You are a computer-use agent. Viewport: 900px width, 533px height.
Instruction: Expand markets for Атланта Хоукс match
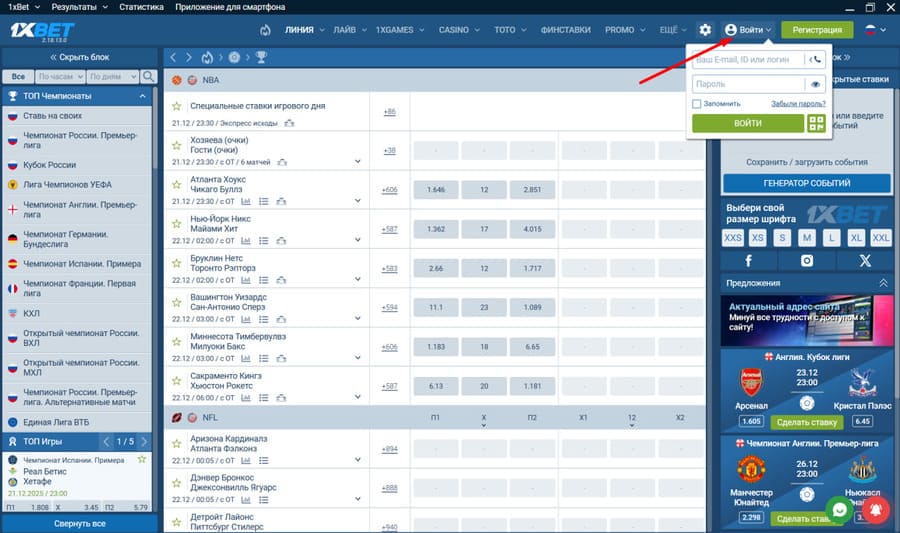(x=358, y=201)
